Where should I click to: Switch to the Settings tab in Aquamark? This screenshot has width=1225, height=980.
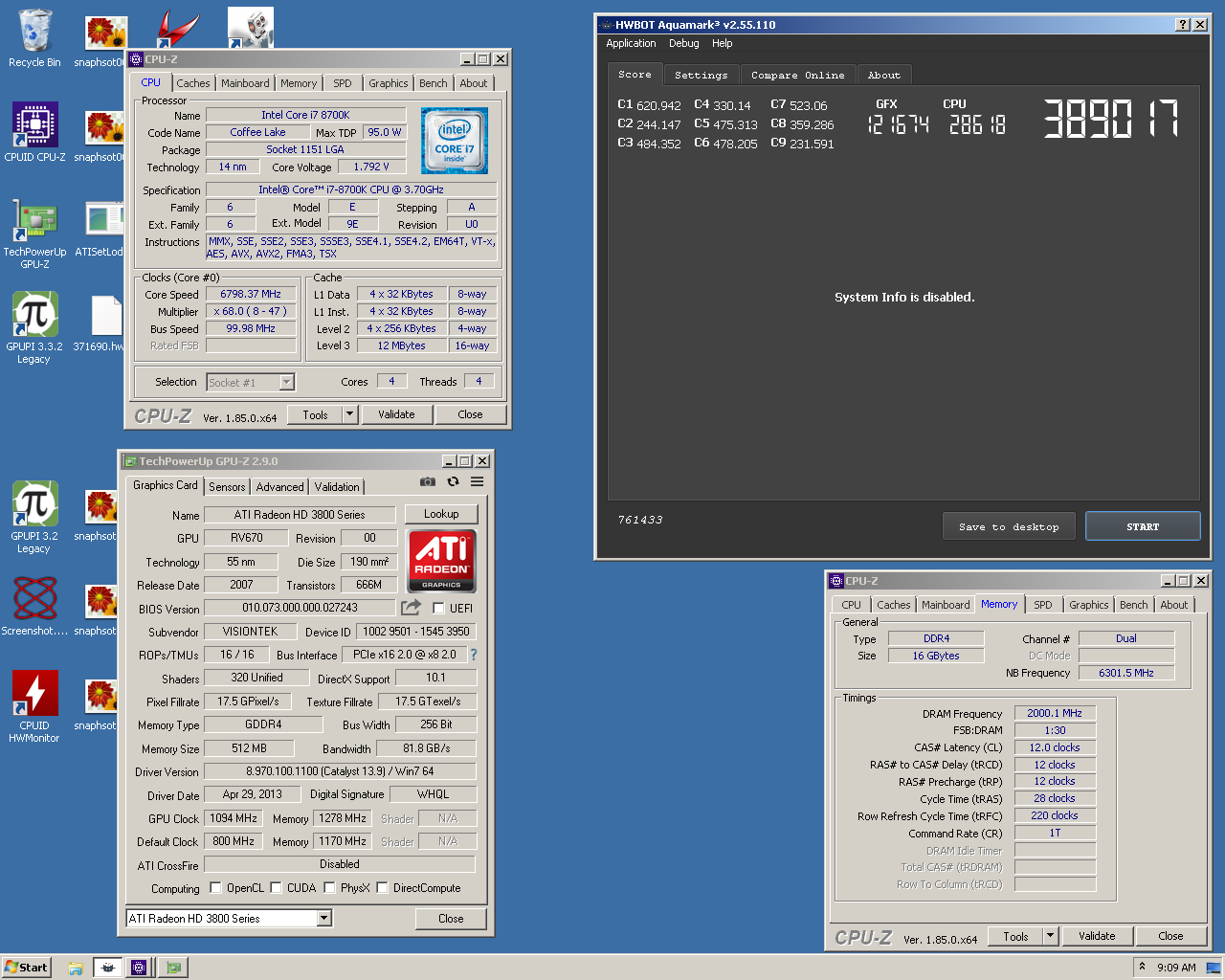702,75
